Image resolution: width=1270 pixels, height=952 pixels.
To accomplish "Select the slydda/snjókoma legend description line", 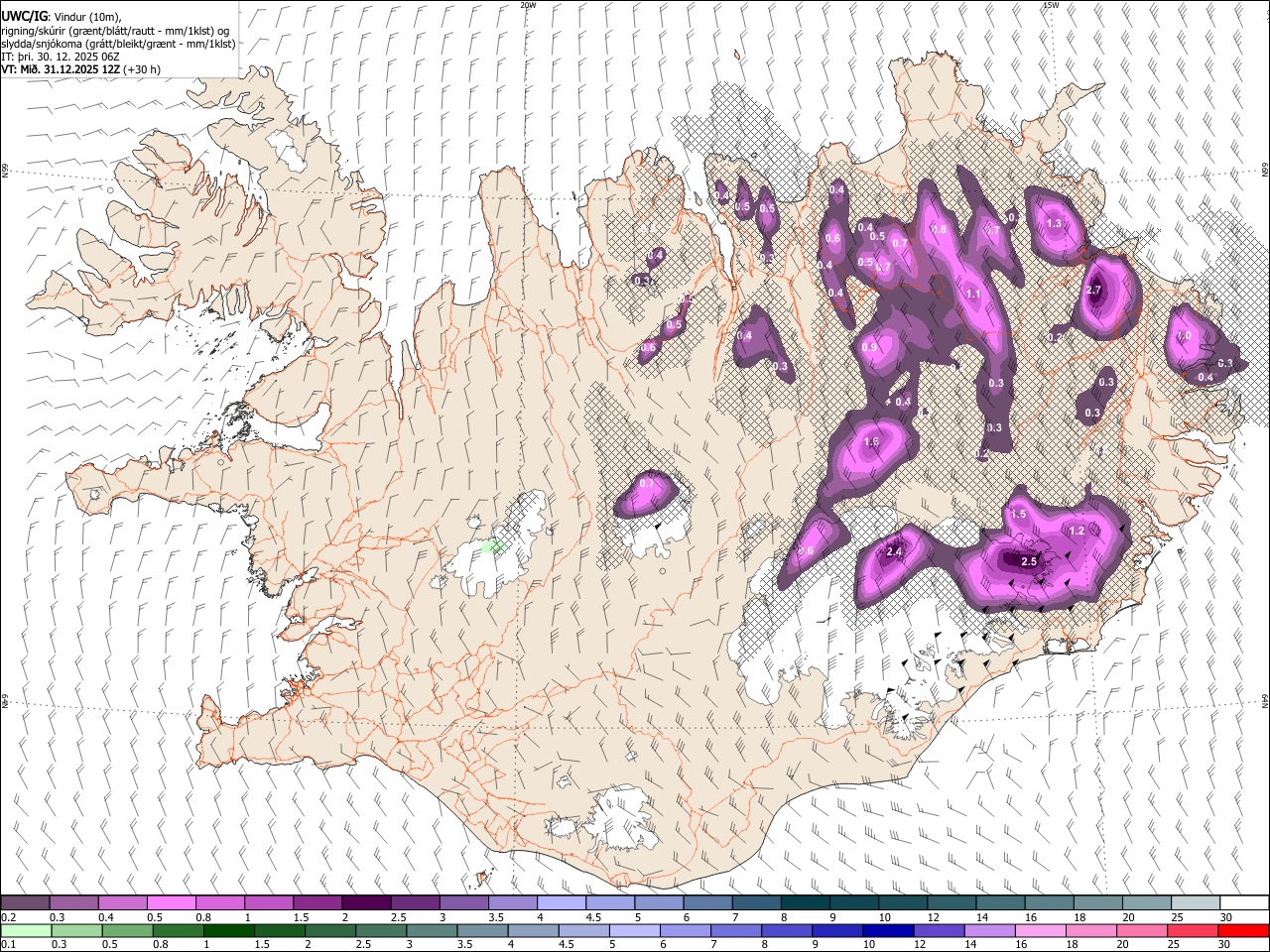I will [118, 44].
